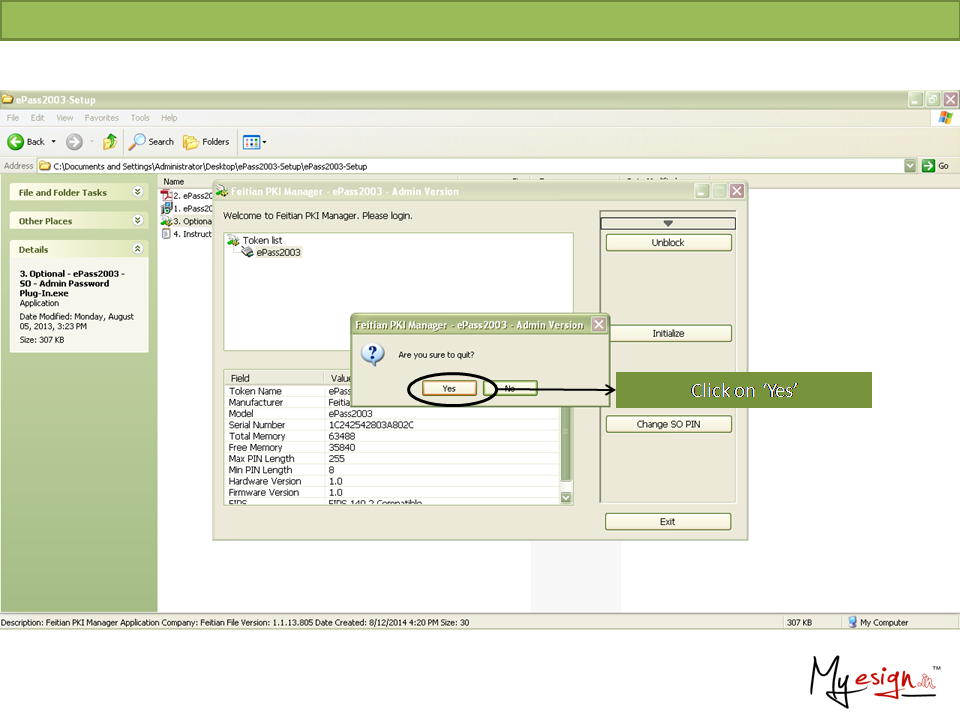
Task: Close the quit confirmation dialog with X
Action: pyautogui.click(x=598, y=325)
